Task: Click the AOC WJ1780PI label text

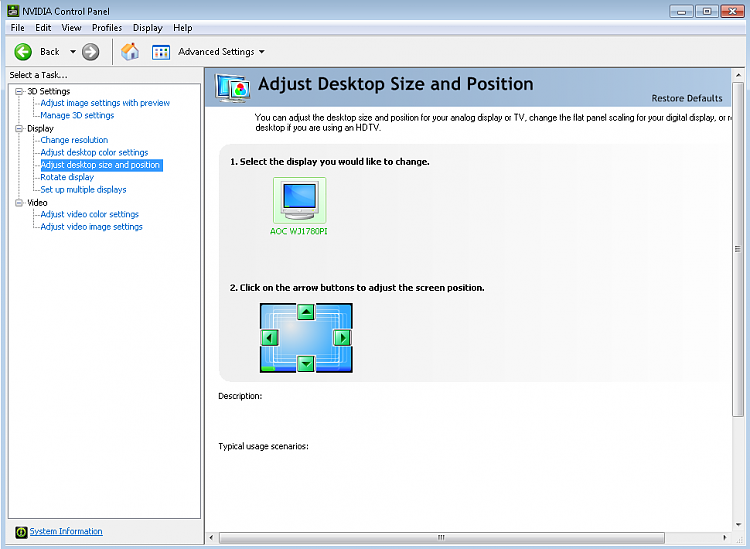Action: coord(299,231)
